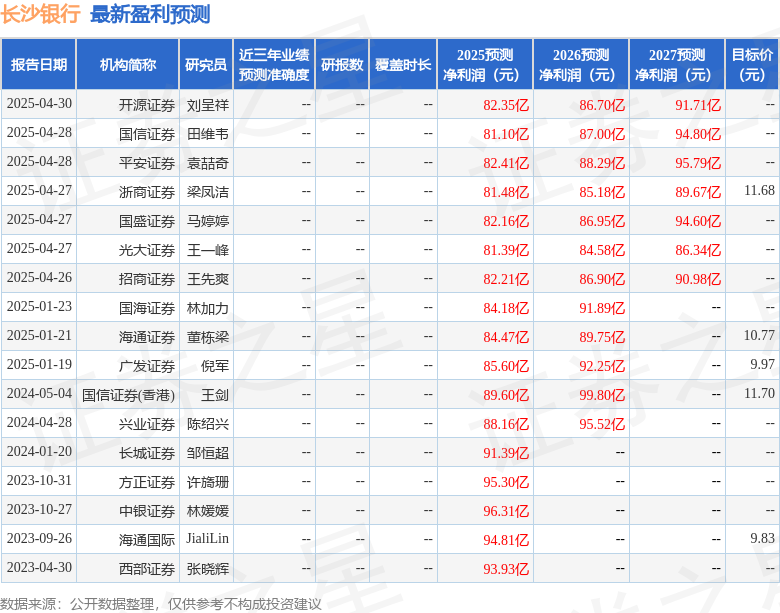Click target price 11.68
Viewport: 780px width, 613px height.
(759, 191)
